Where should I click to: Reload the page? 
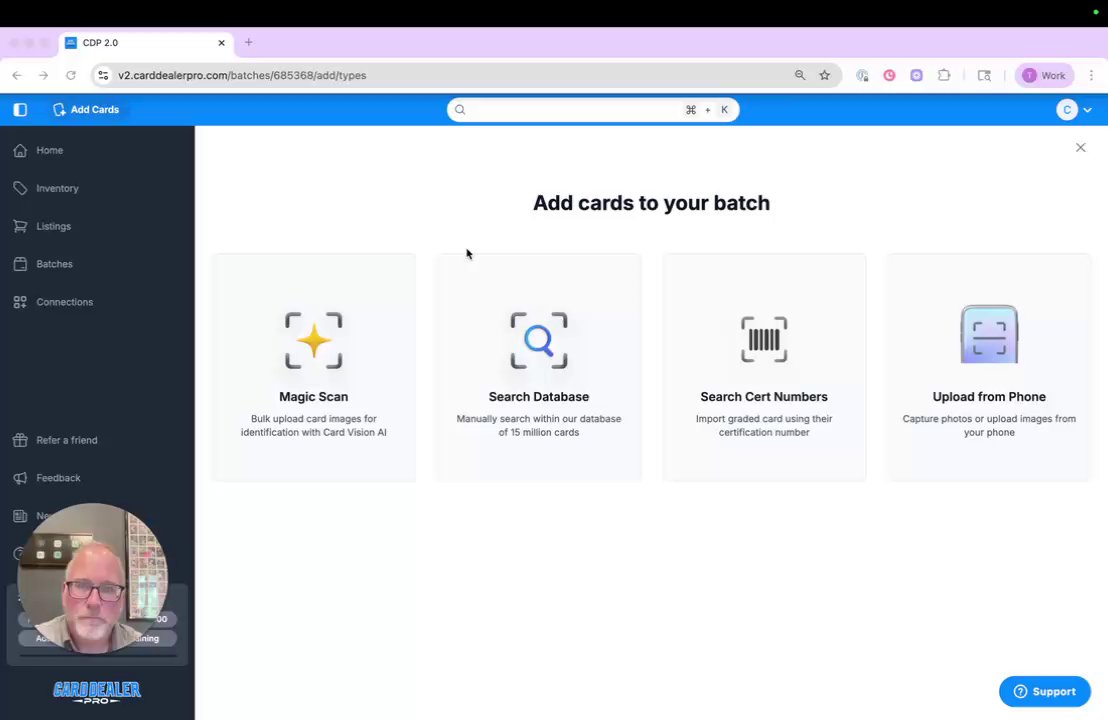click(71, 76)
